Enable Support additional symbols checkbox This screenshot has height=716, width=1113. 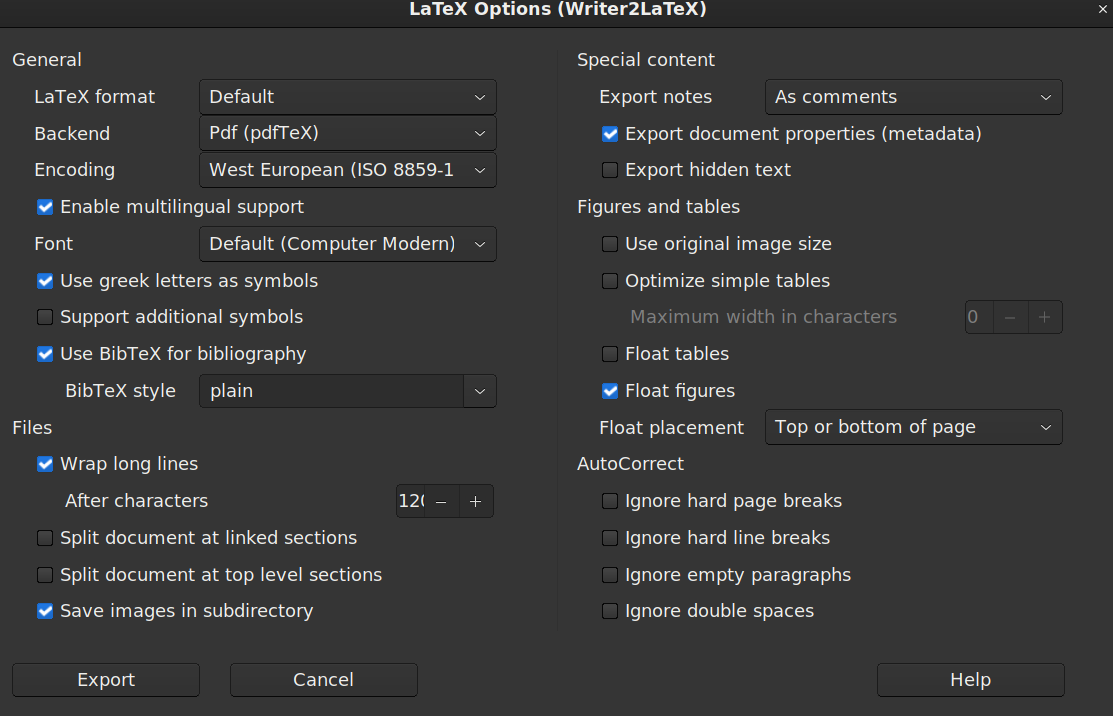[45, 318]
